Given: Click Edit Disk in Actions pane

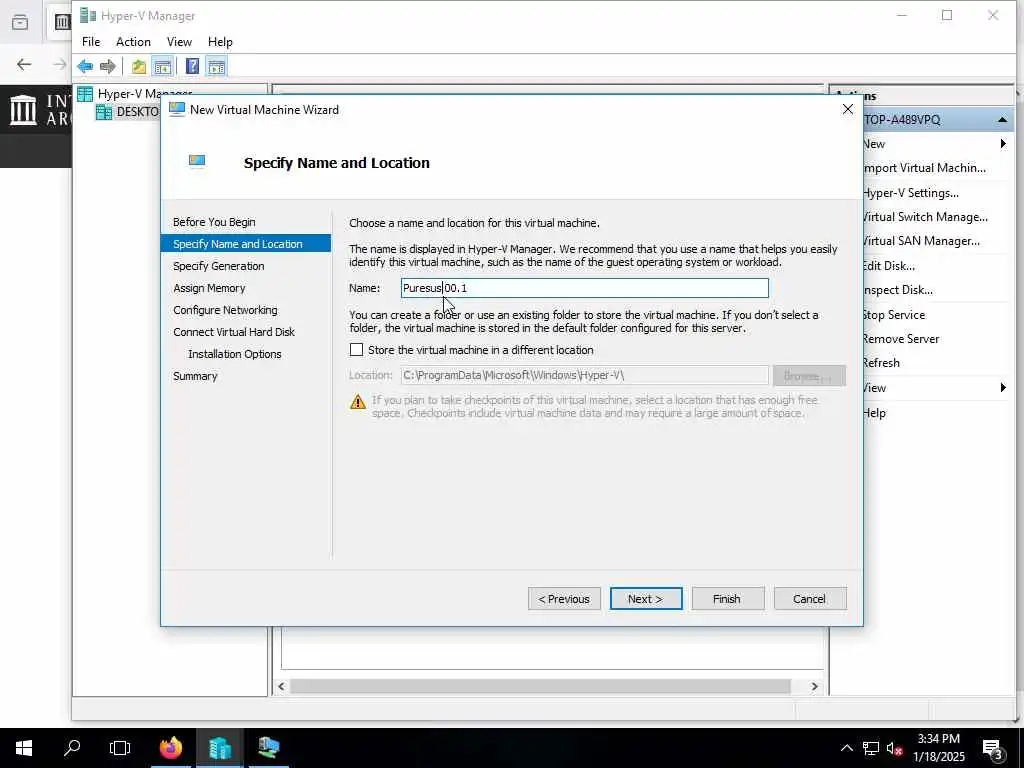Looking at the screenshot, I should pyautogui.click(x=889, y=266).
